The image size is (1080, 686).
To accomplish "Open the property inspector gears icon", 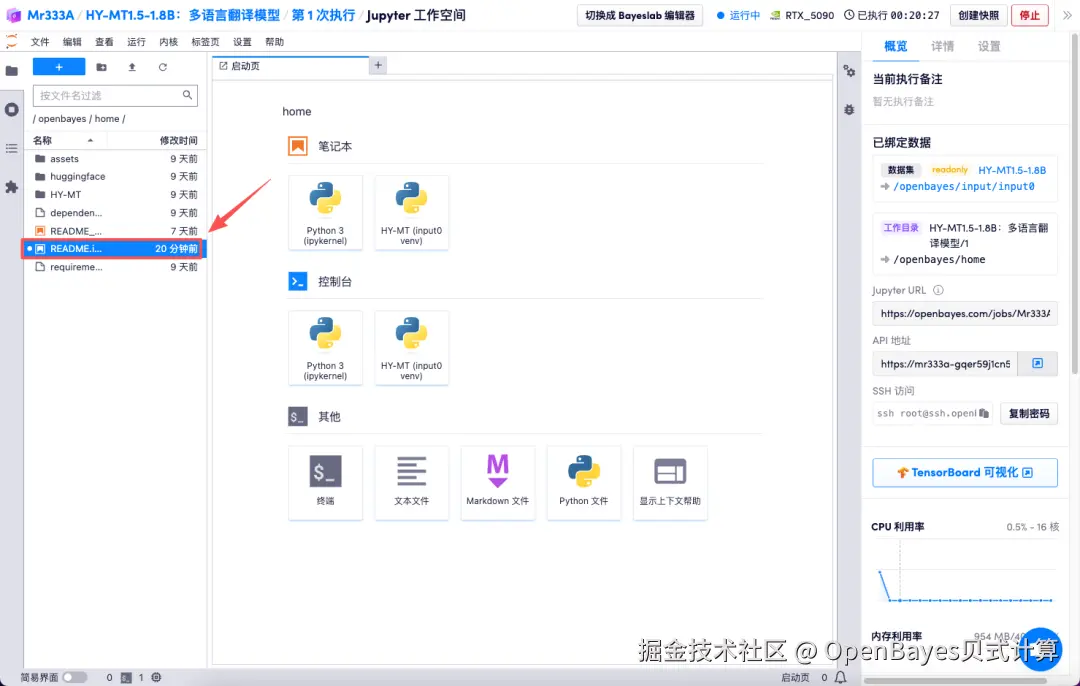I will pyautogui.click(x=849, y=71).
